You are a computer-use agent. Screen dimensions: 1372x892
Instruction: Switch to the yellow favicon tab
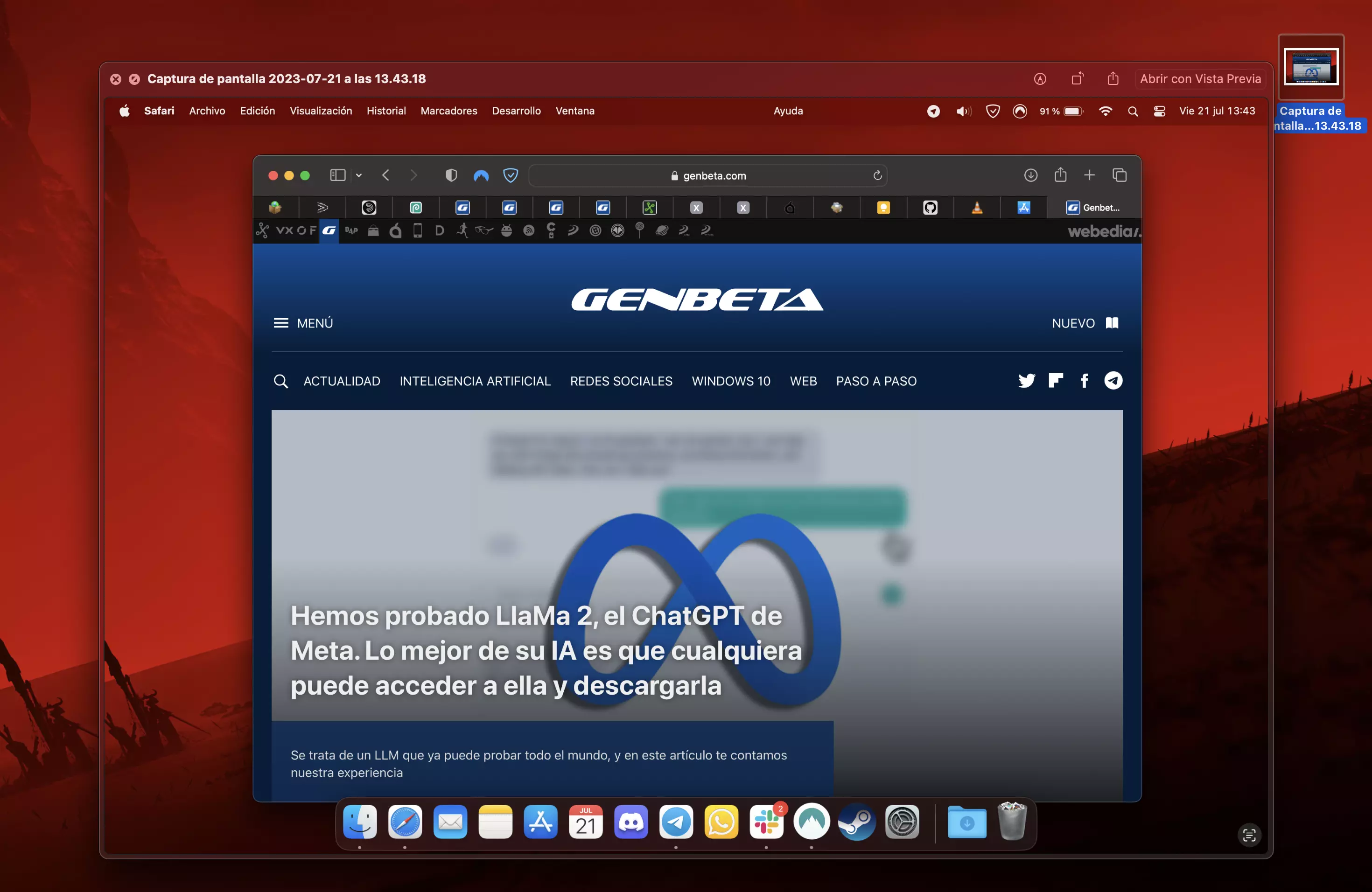pos(883,208)
